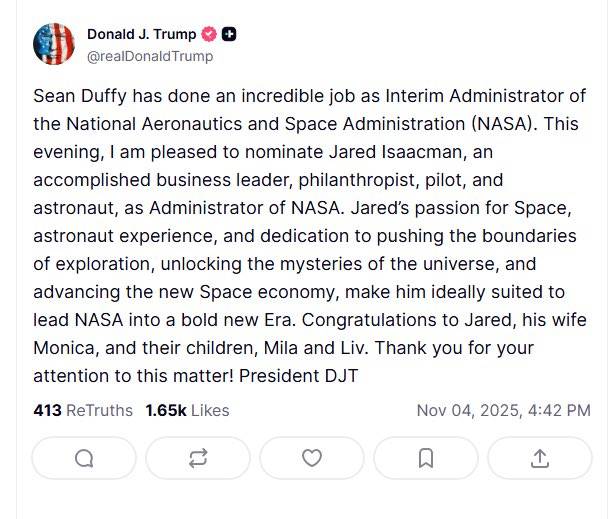View the 1.65k Likes list
The height and width of the screenshot is (519, 615).
[187, 410]
